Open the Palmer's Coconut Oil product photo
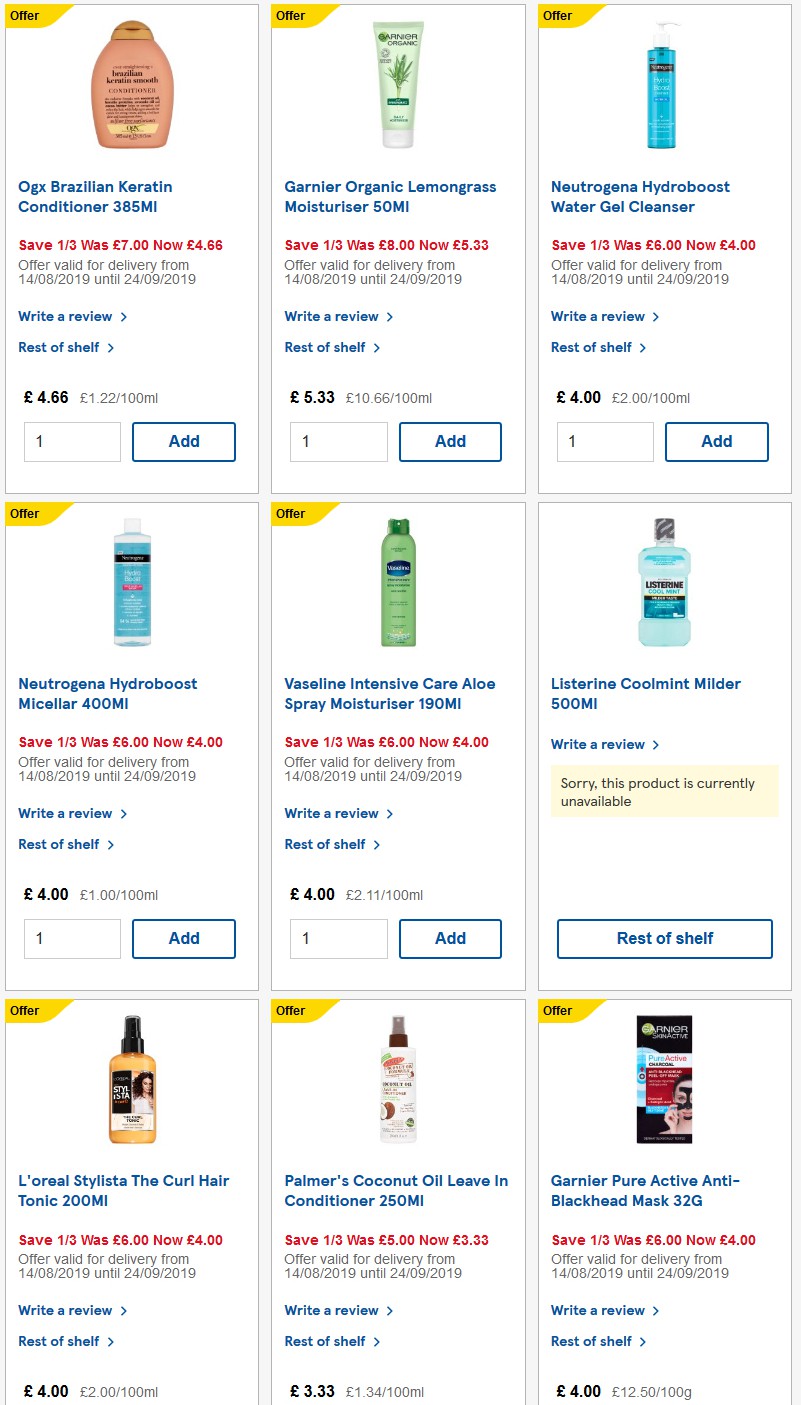Screen dimensions: 801x1405 [397, 1080]
